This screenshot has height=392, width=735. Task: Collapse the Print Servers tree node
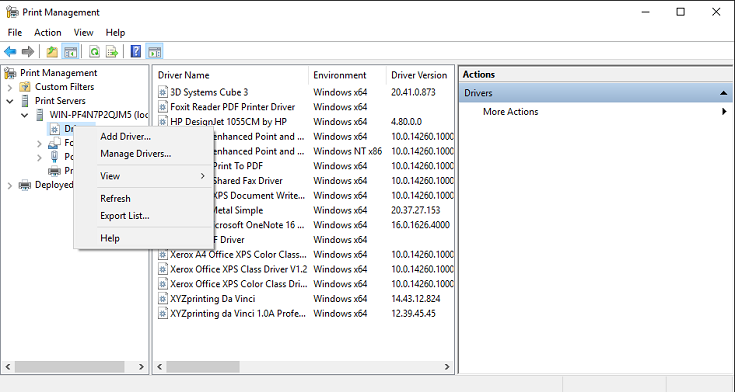click(10, 101)
